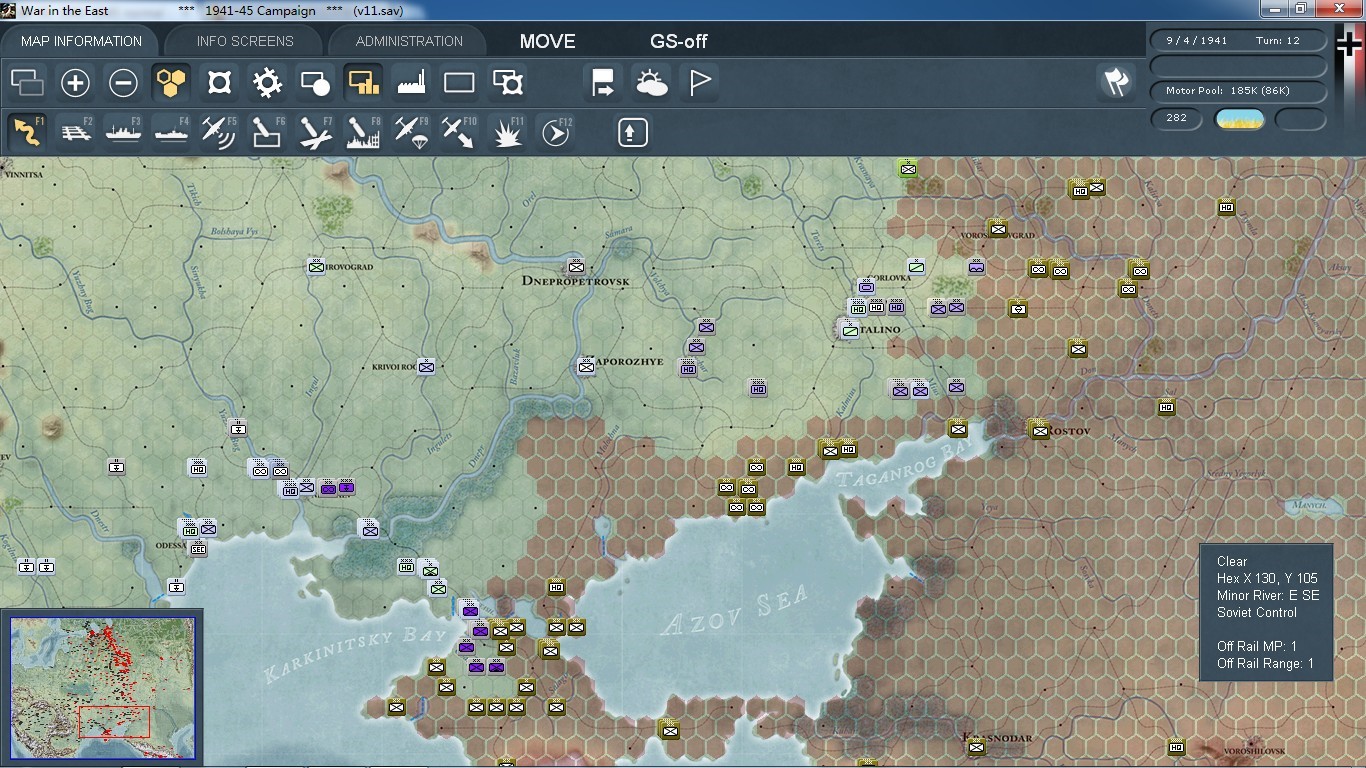1366x768 pixels.
Task: Select the F8 bomb city mode
Action: coord(363,132)
